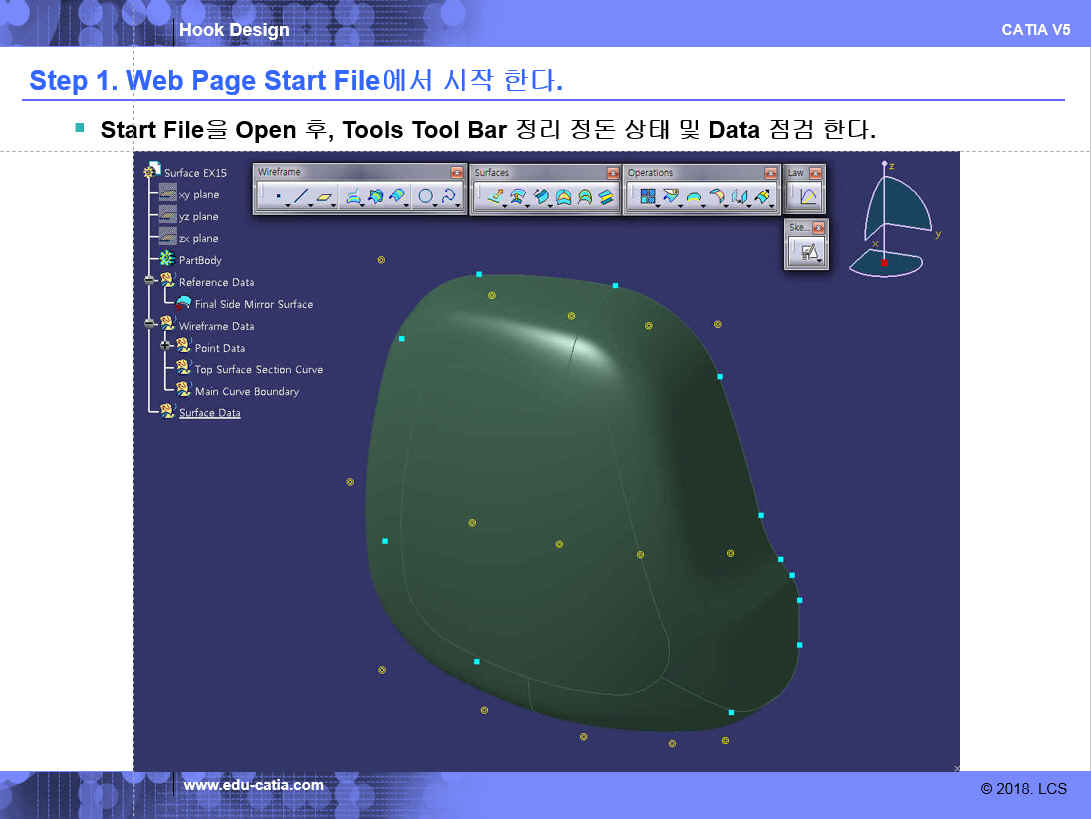This screenshot has height=819, width=1091.
Task: Open the Point tool dropdown arrow
Action: point(288,205)
